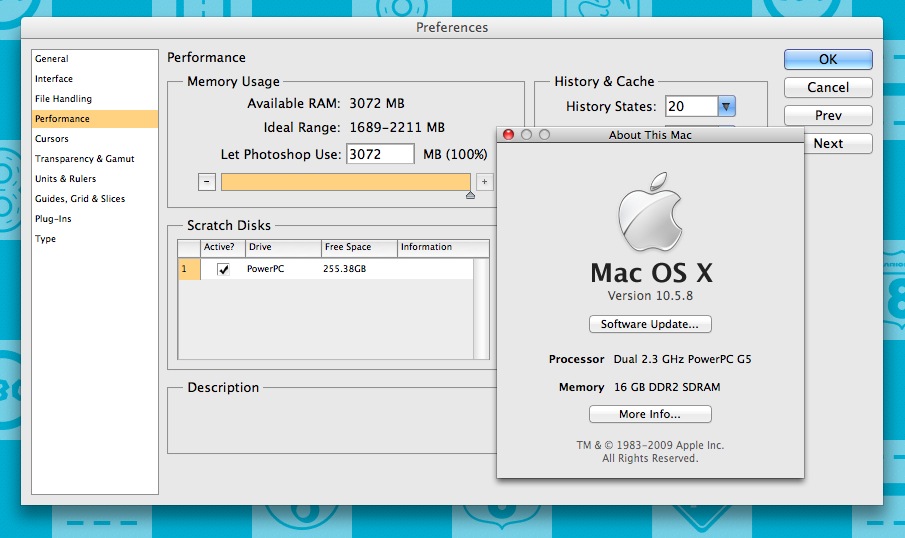Open Cursors preferences
The width and height of the screenshot is (905, 538).
95,139
